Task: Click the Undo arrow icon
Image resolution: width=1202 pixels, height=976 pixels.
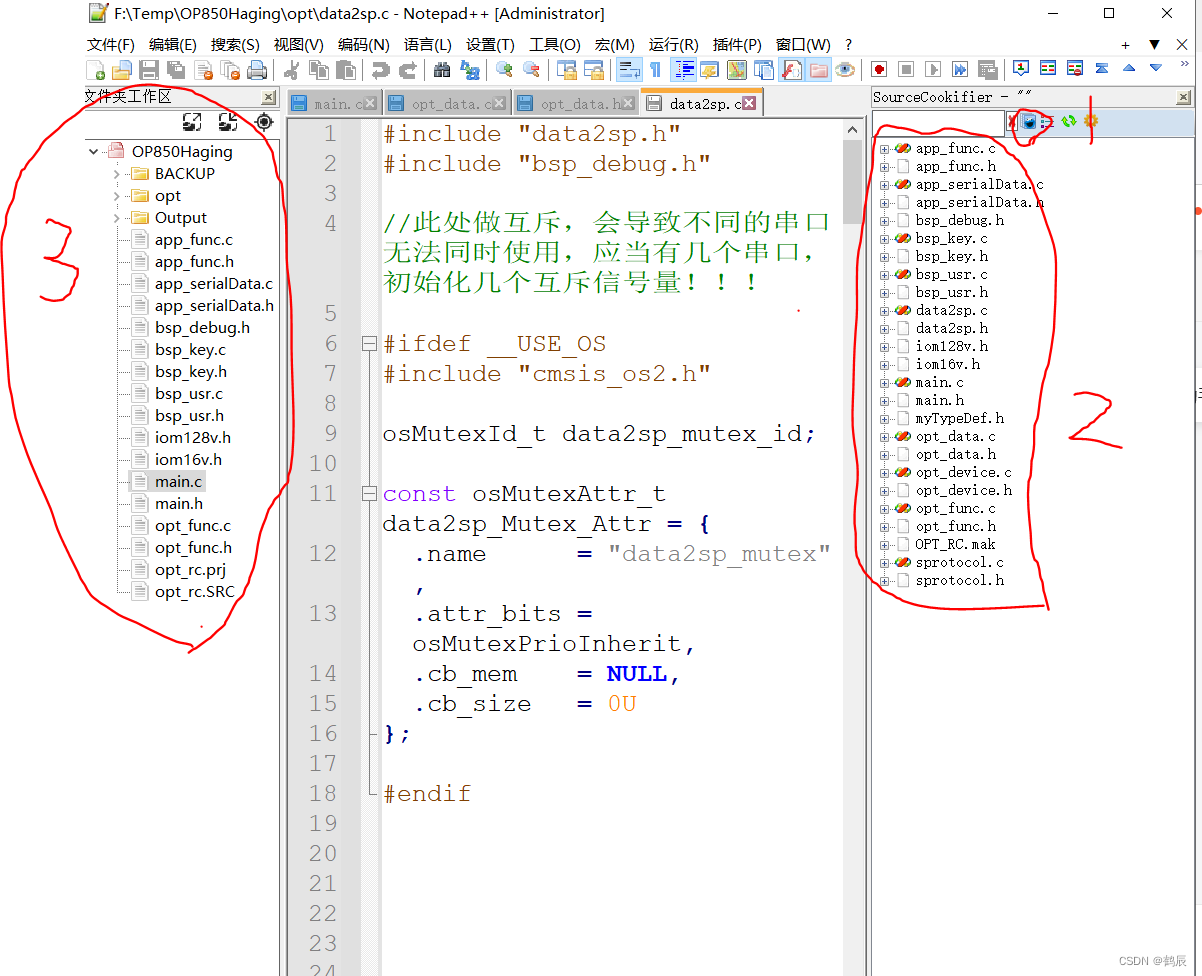Action: (x=380, y=70)
